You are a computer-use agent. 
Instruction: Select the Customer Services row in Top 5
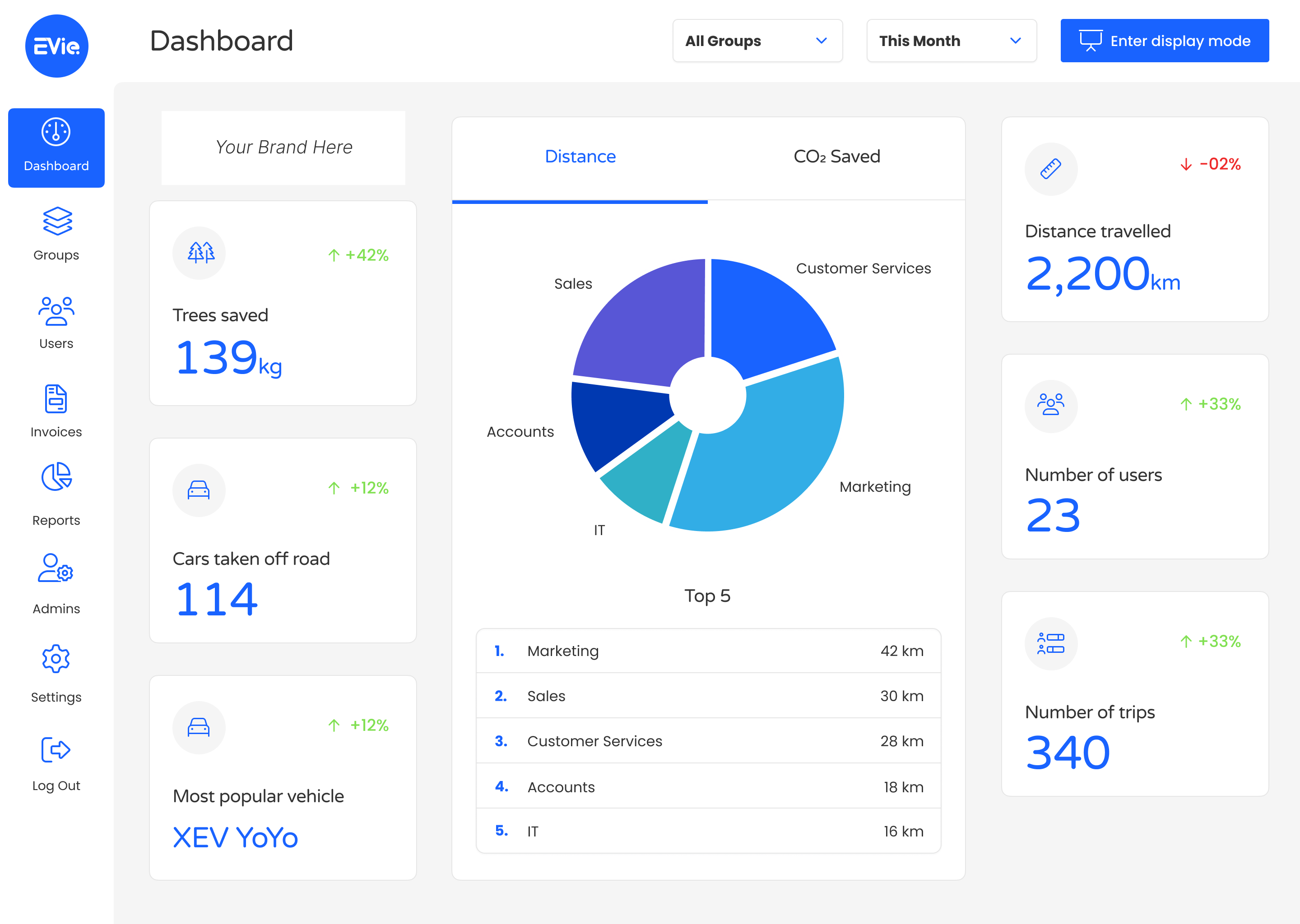click(708, 741)
